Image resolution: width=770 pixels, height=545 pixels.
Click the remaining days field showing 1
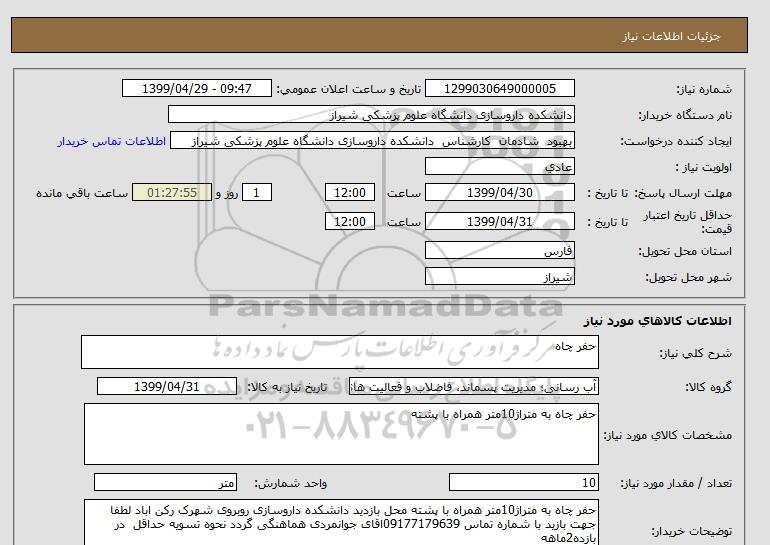[257, 192]
